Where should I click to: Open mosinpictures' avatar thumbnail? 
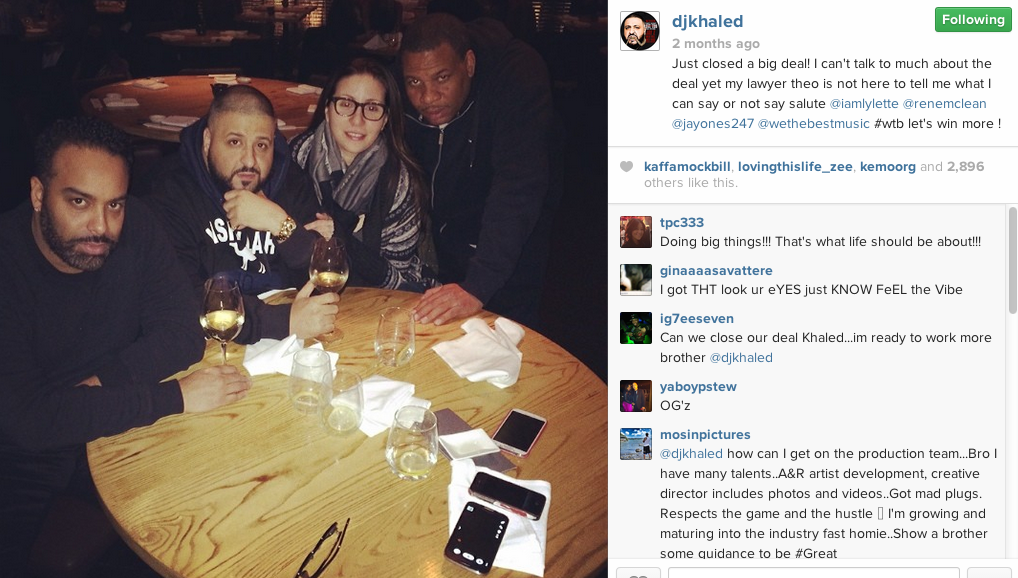pyautogui.click(x=636, y=444)
